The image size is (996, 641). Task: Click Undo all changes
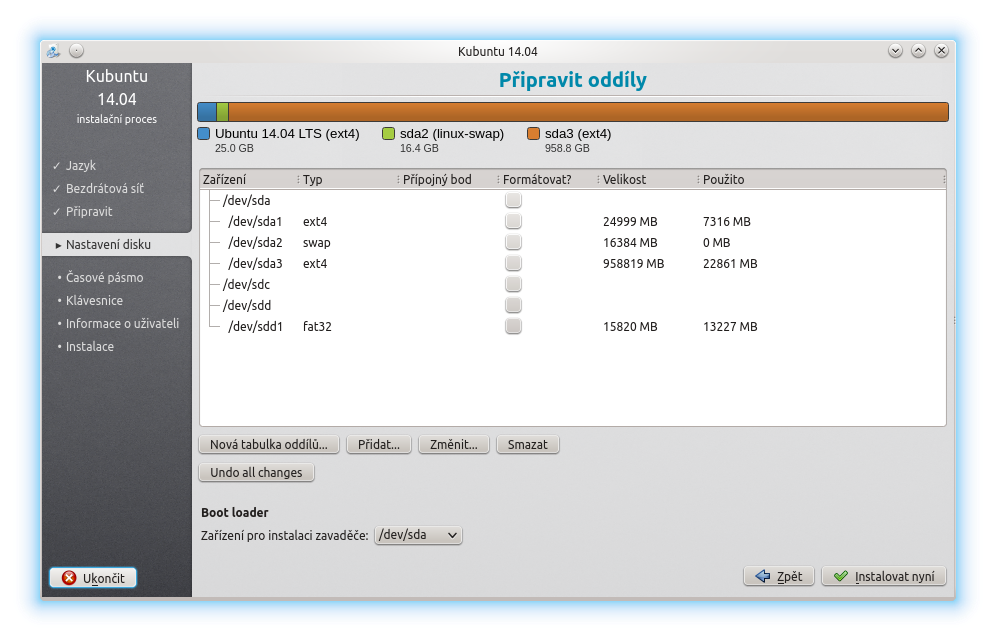[257, 473]
